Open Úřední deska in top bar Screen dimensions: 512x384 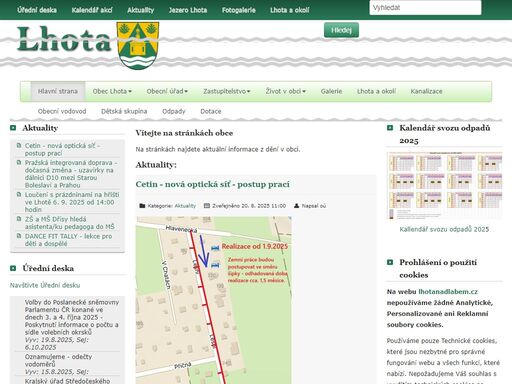[37, 10]
